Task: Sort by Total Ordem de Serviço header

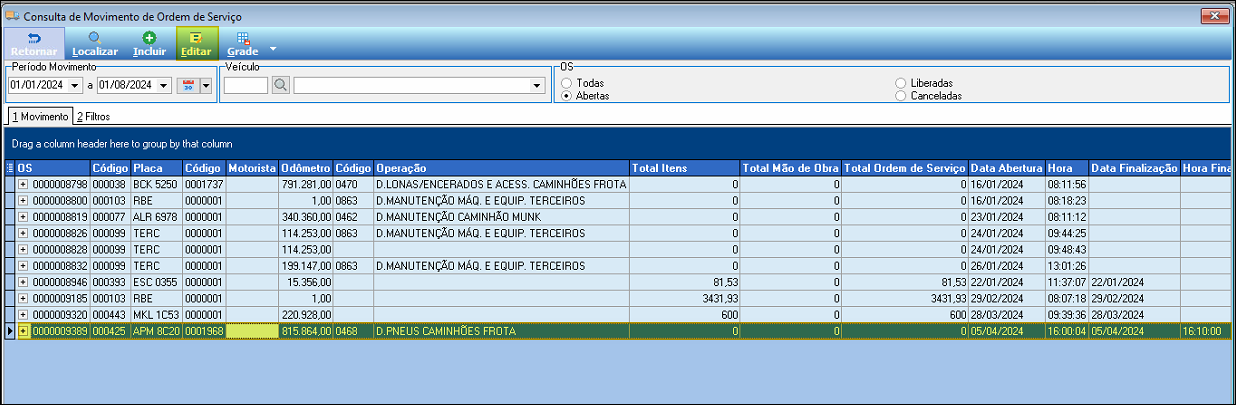Action: click(x=904, y=168)
